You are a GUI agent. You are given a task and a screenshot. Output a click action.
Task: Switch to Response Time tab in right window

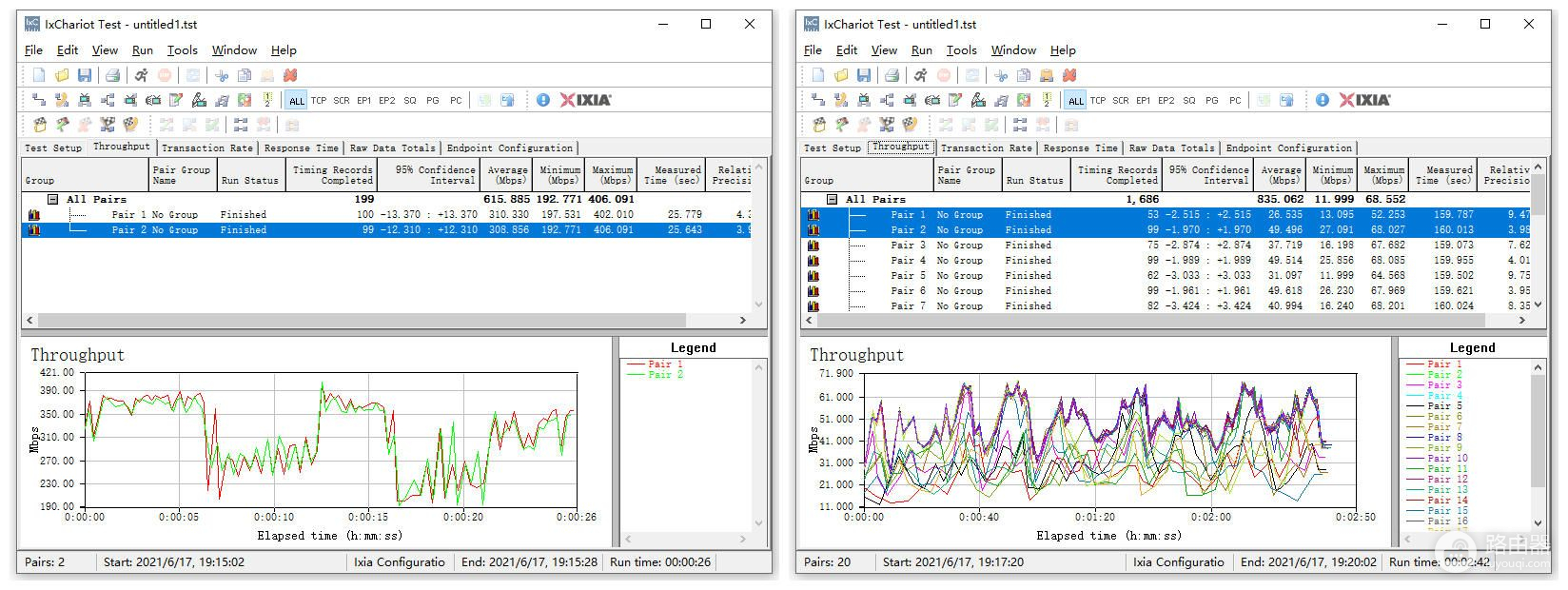coord(1080,148)
